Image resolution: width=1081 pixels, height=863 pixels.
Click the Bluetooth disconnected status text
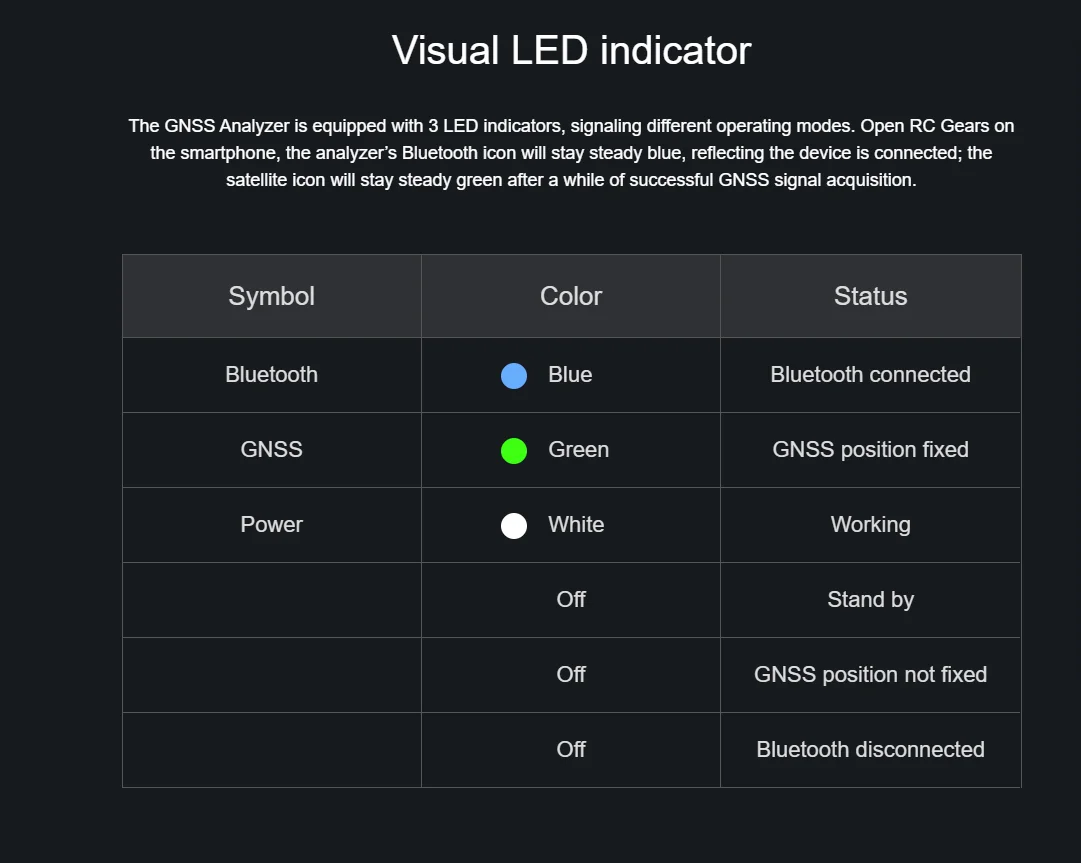[870, 750]
